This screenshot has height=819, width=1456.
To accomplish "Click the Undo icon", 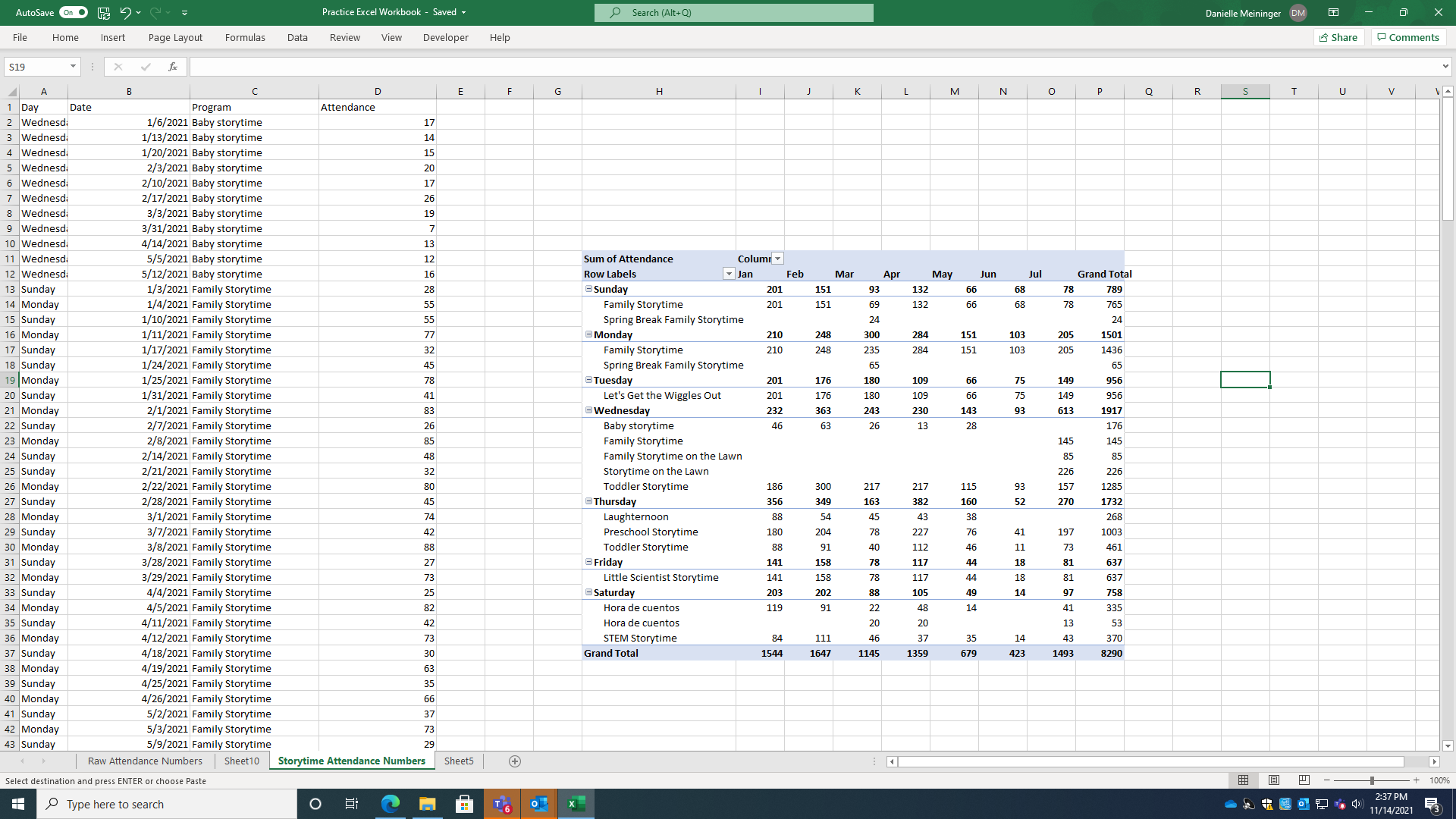I will pyautogui.click(x=126, y=12).
